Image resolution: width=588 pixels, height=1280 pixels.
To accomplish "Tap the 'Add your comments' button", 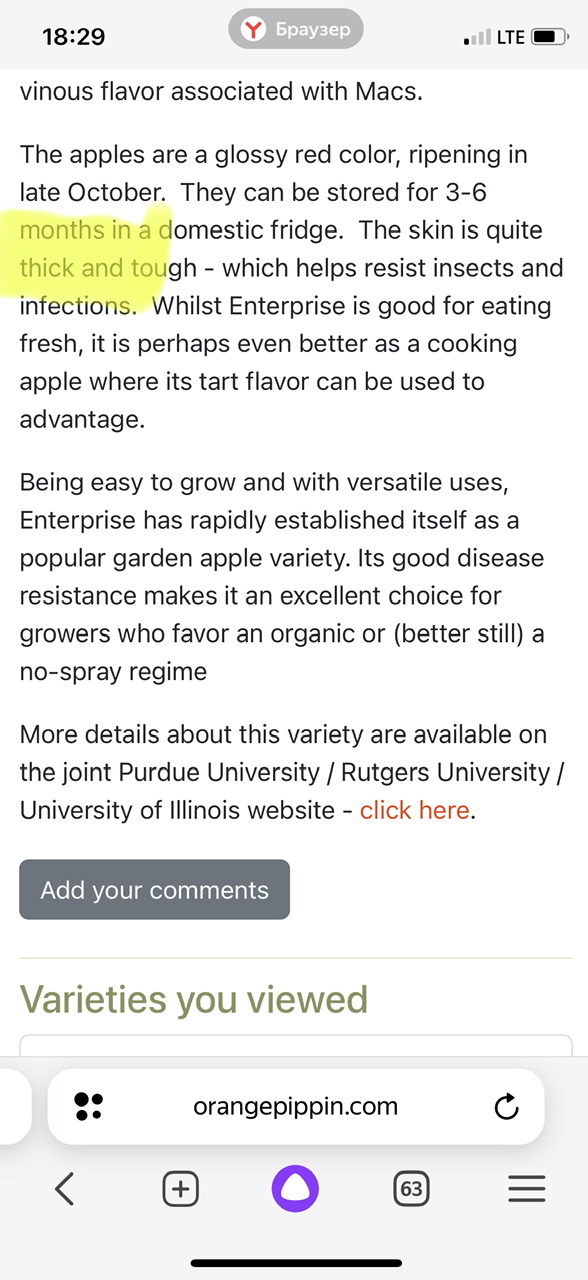I will pyautogui.click(x=155, y=890).
